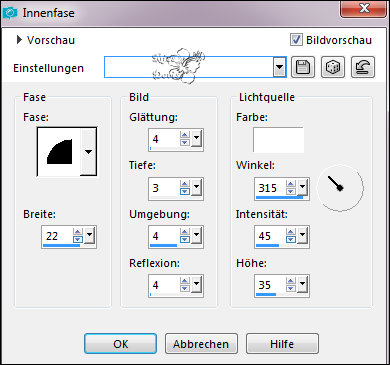The width and height of the screenshot is (390, 365).
Task: Click the save preset floppy disk icon
Action: pos(303,67)
